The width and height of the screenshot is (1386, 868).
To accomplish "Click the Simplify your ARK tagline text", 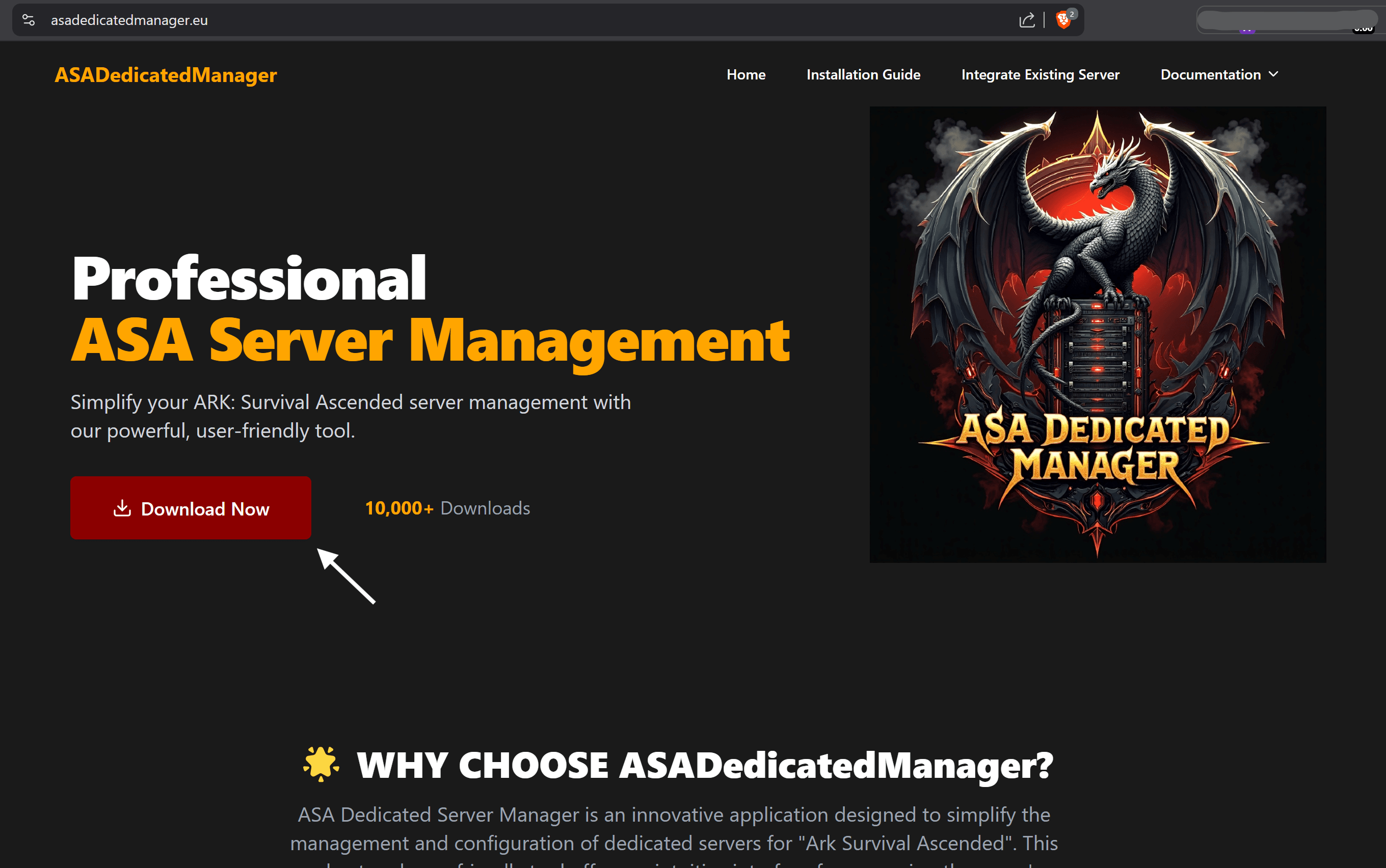I will tap(351, 416).
